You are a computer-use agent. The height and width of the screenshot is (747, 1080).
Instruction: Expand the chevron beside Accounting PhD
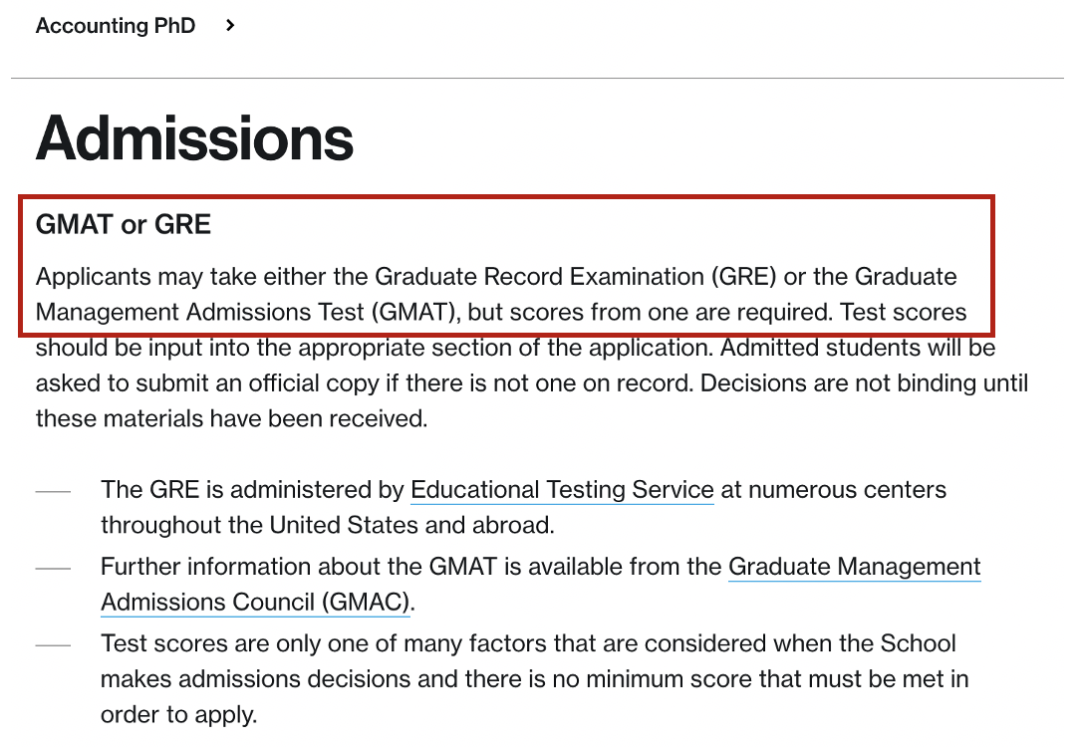230,25
